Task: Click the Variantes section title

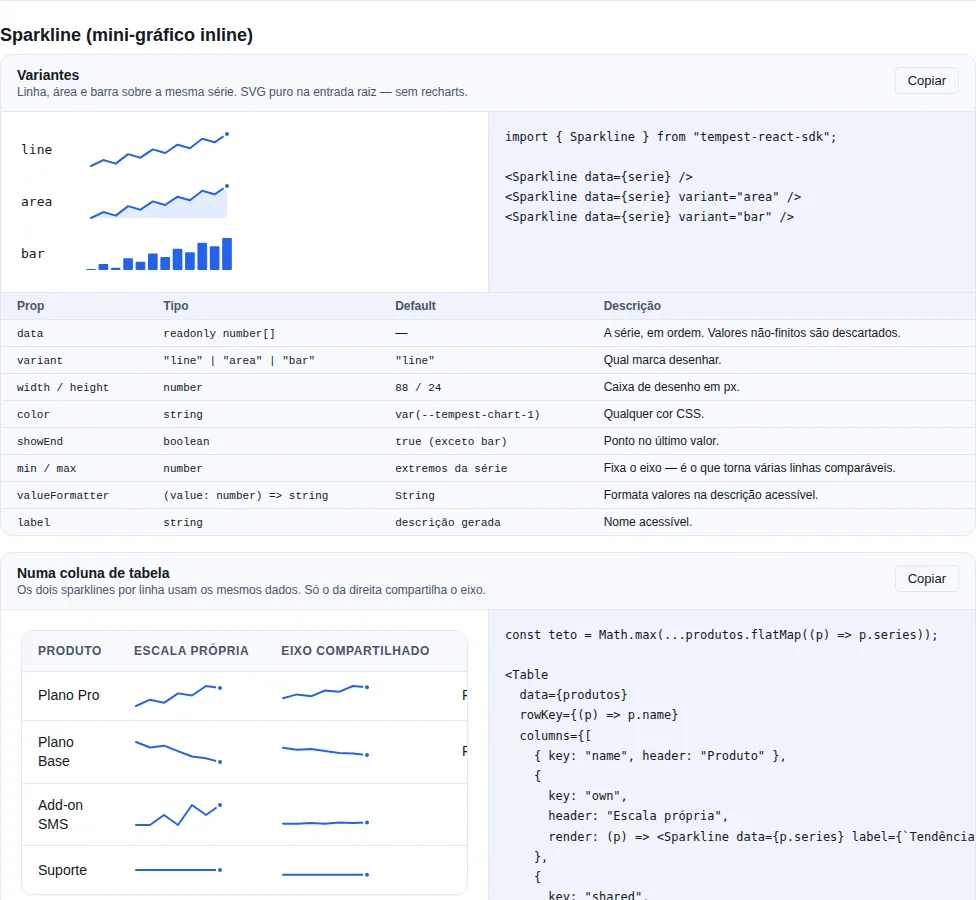Action: pyautogui.click(x=48, y=75)
